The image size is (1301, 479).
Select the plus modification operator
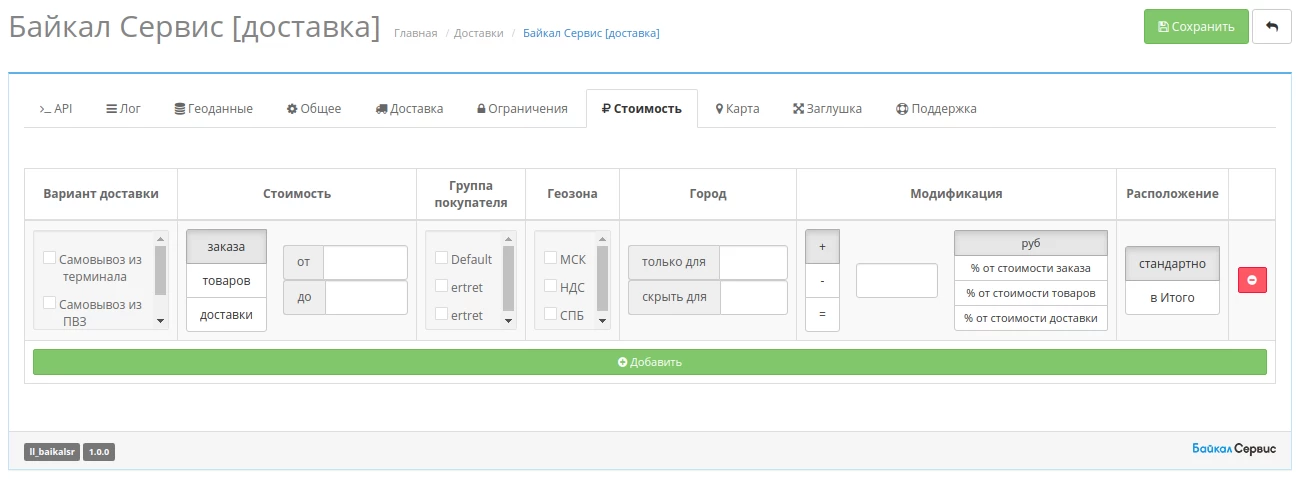(822, 246)
